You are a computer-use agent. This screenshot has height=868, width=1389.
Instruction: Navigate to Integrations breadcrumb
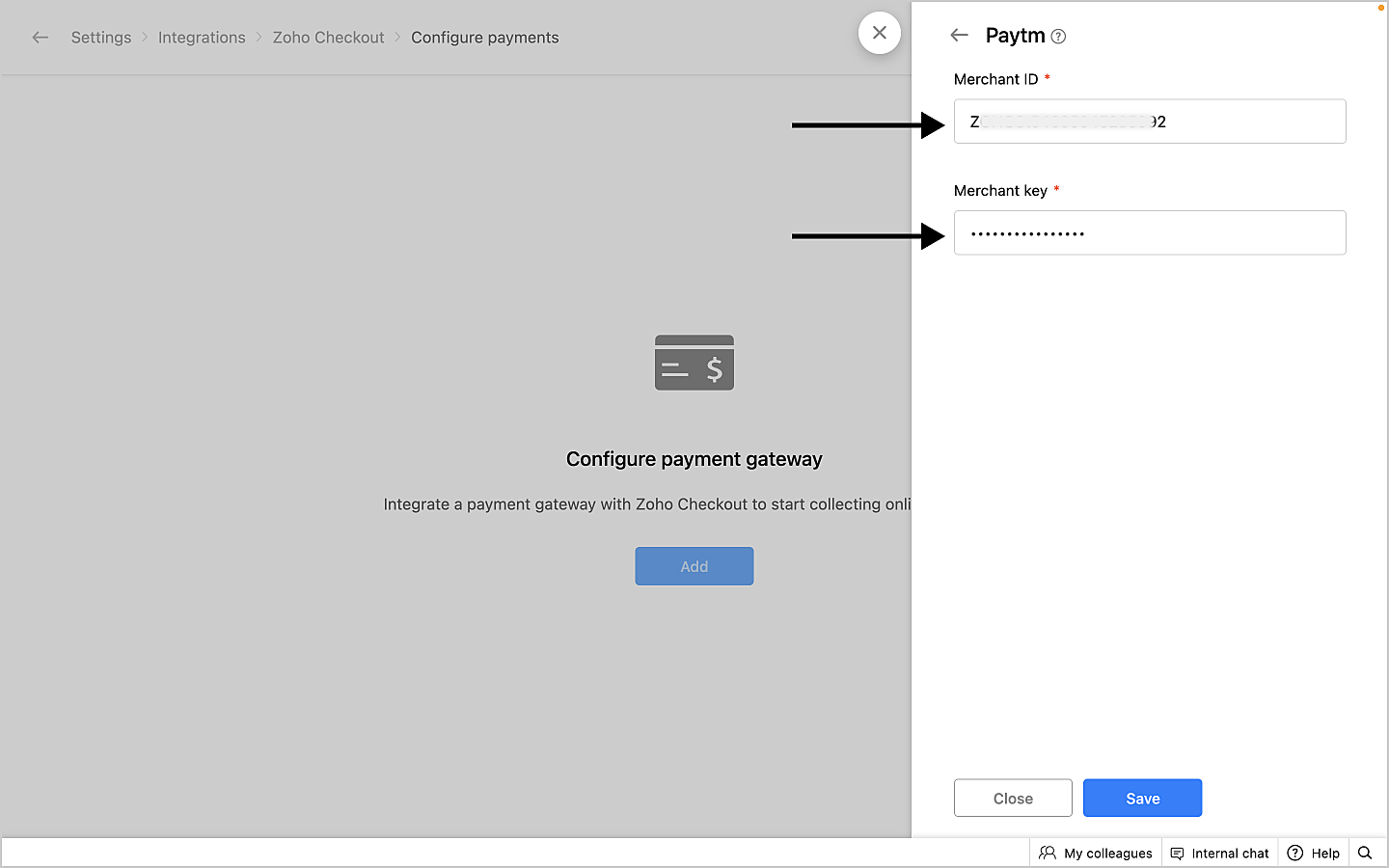click(x=202, y=38)
